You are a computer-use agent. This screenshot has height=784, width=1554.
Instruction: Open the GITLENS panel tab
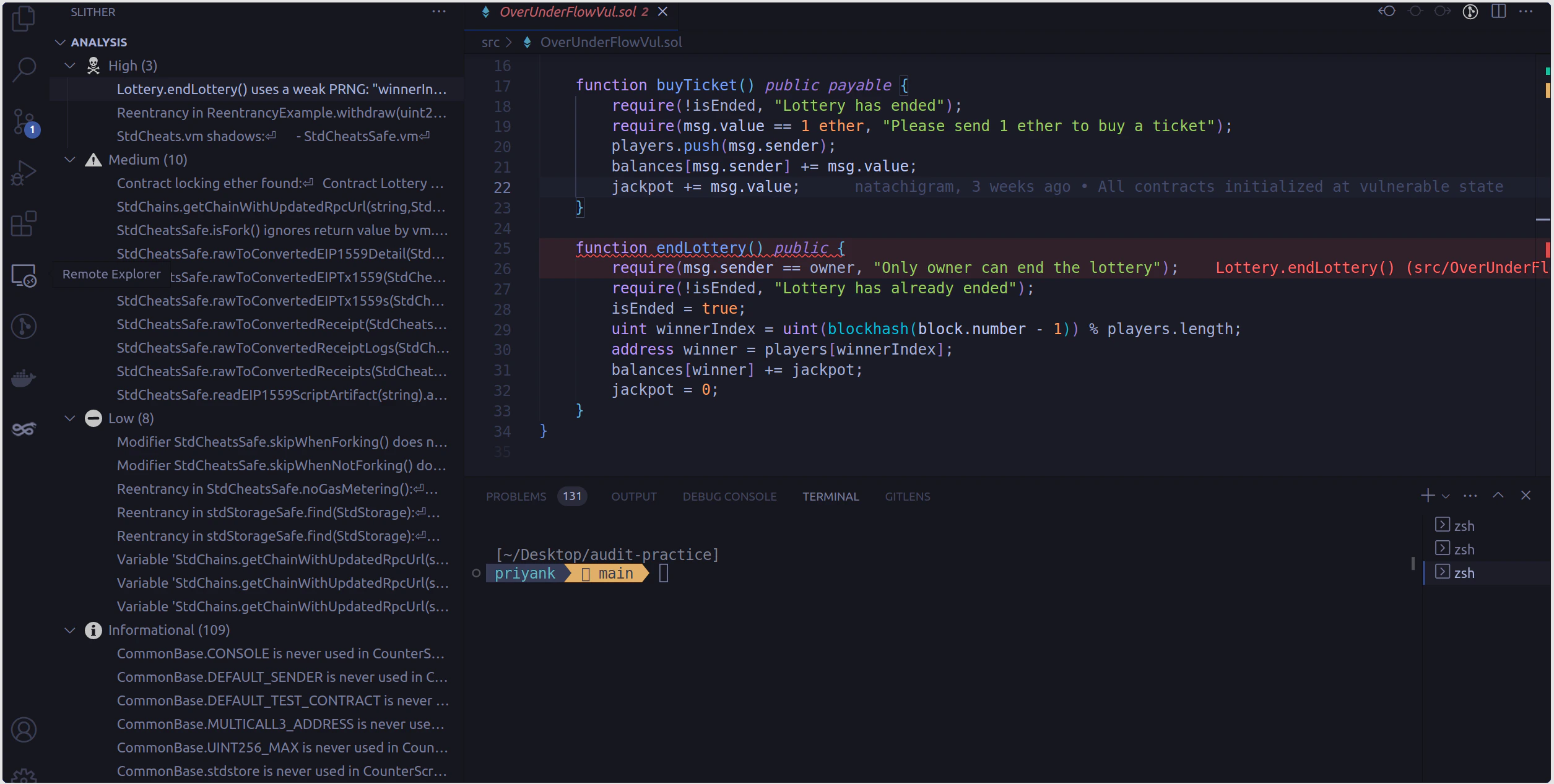907,496
